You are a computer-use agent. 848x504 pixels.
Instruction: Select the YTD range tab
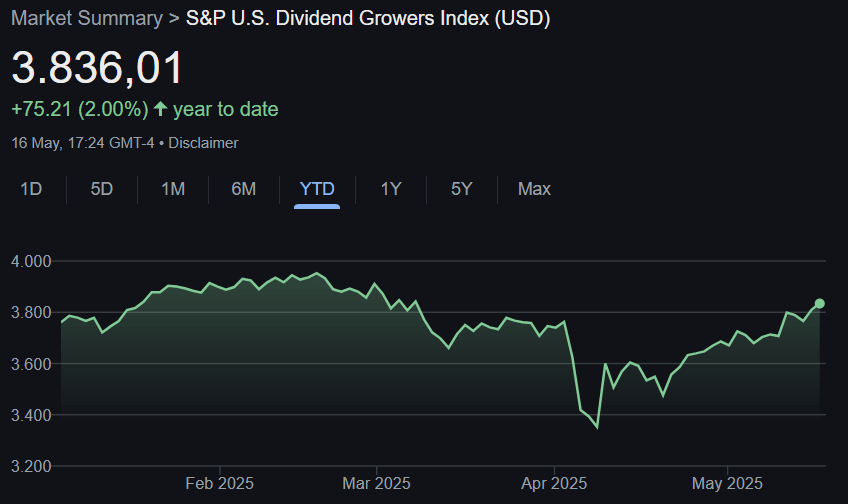(317, 189)
